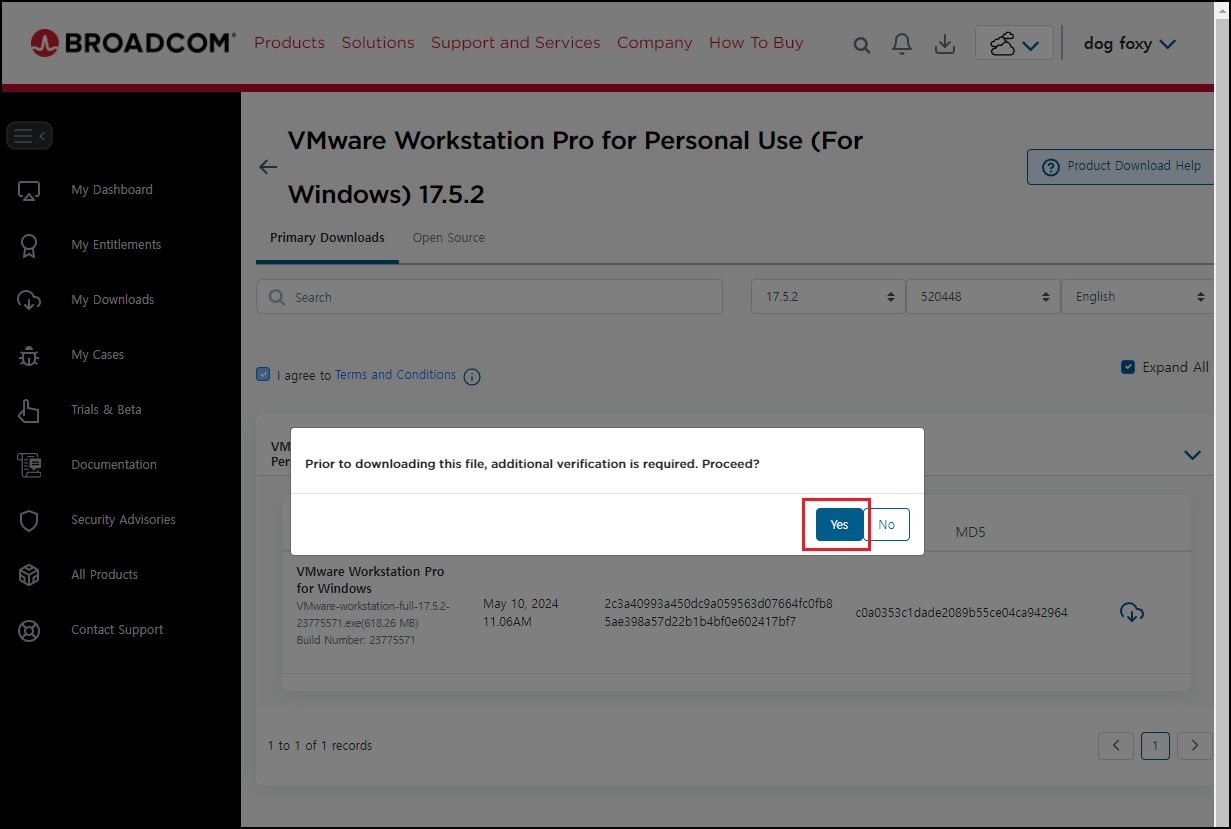Click the MD5 column header
1231x829 pixels.
(970, 532)
